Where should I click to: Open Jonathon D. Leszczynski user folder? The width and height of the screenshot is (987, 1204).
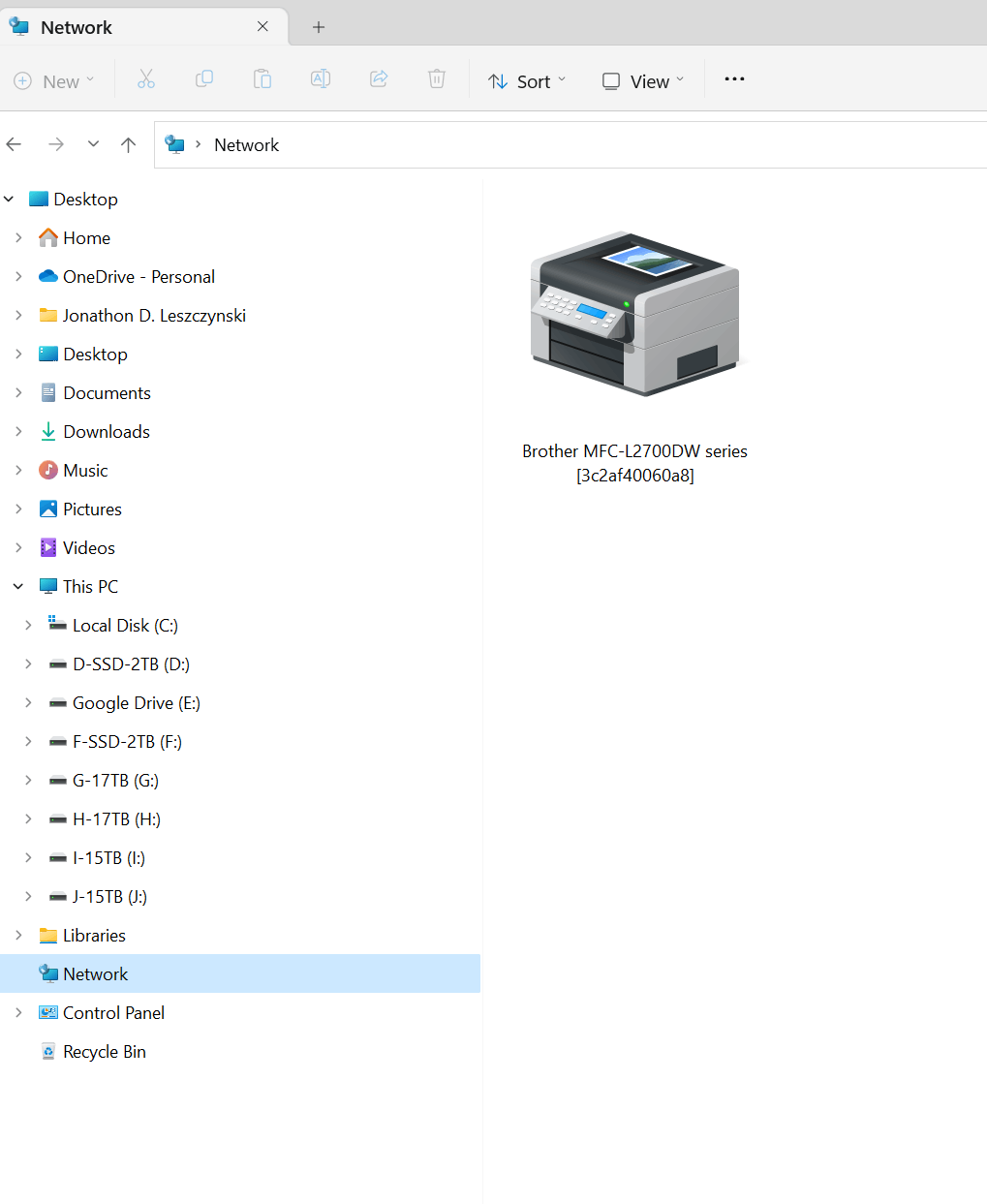coord(154,316)
